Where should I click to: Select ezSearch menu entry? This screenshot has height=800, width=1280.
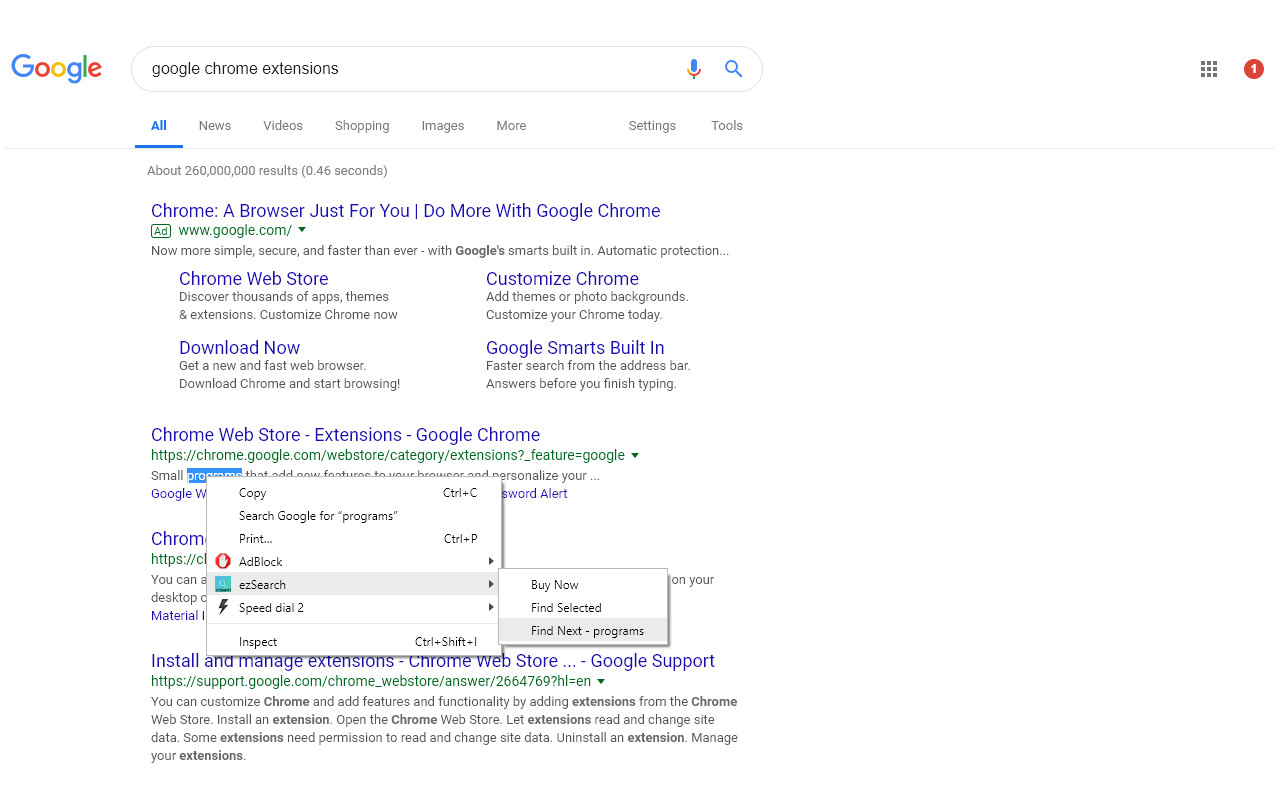pyautogui.click(x=354, y=584)
